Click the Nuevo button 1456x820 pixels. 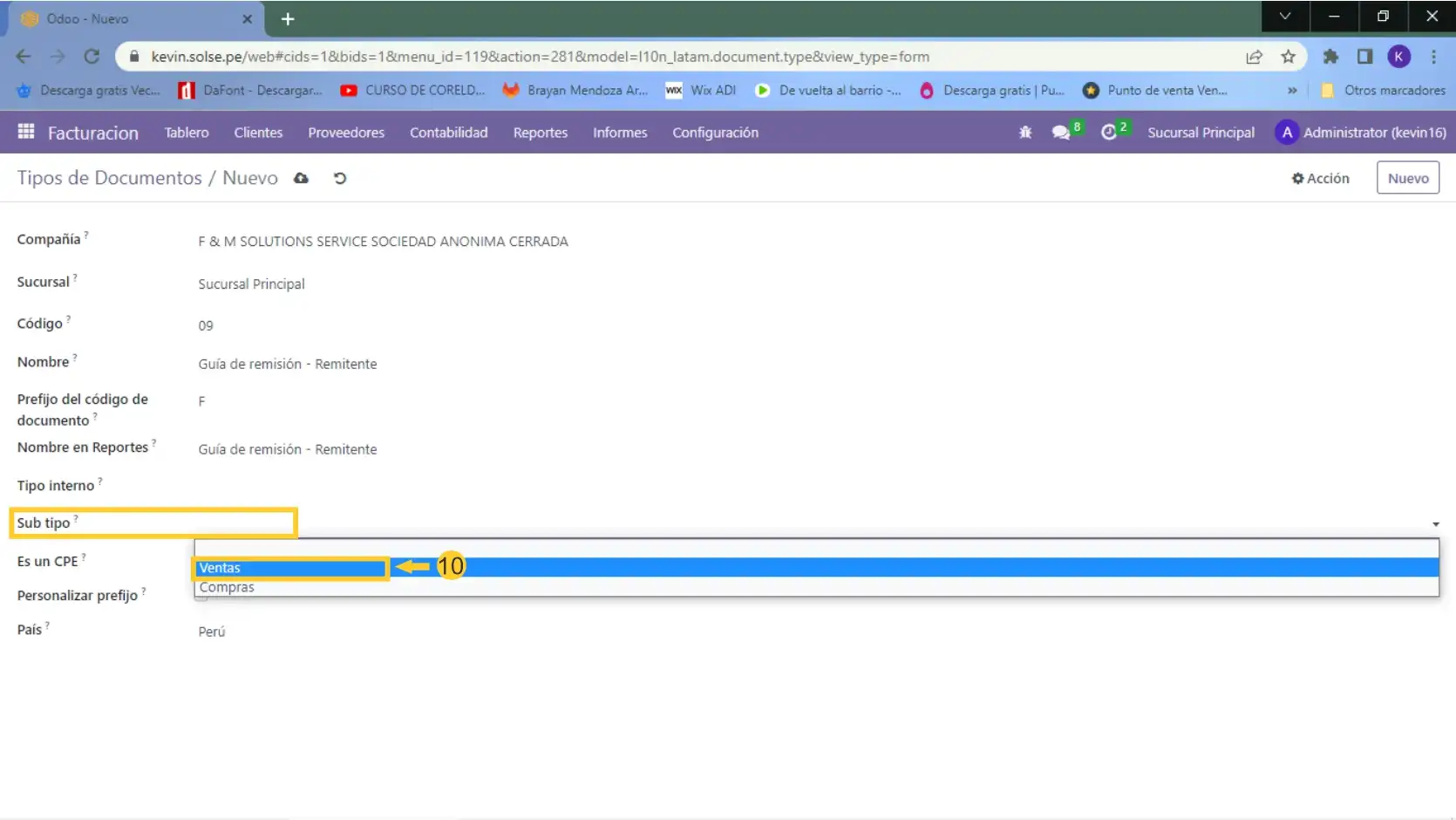1407,178
